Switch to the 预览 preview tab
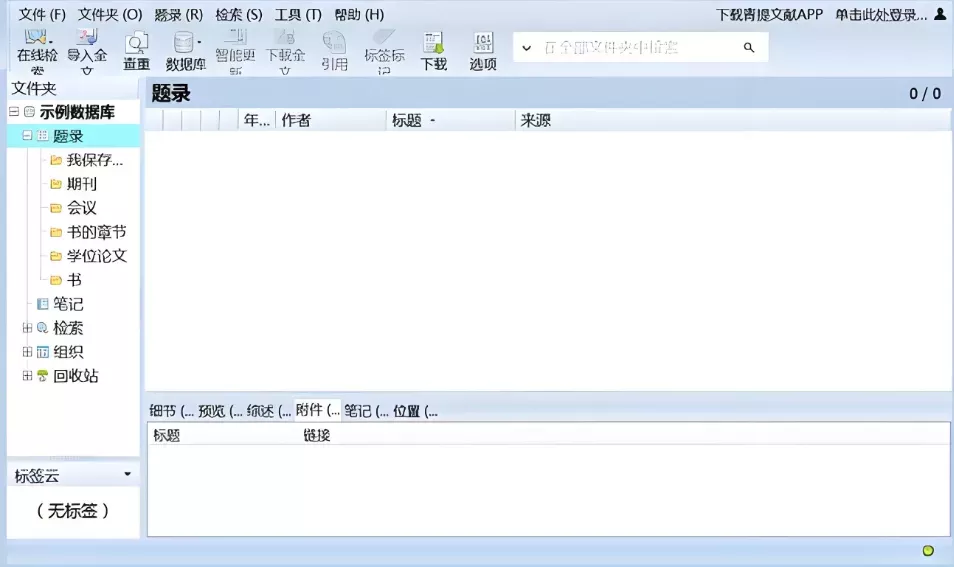This screenshot has width=954, height=567. pyautogui.click(x=219, y=411)
